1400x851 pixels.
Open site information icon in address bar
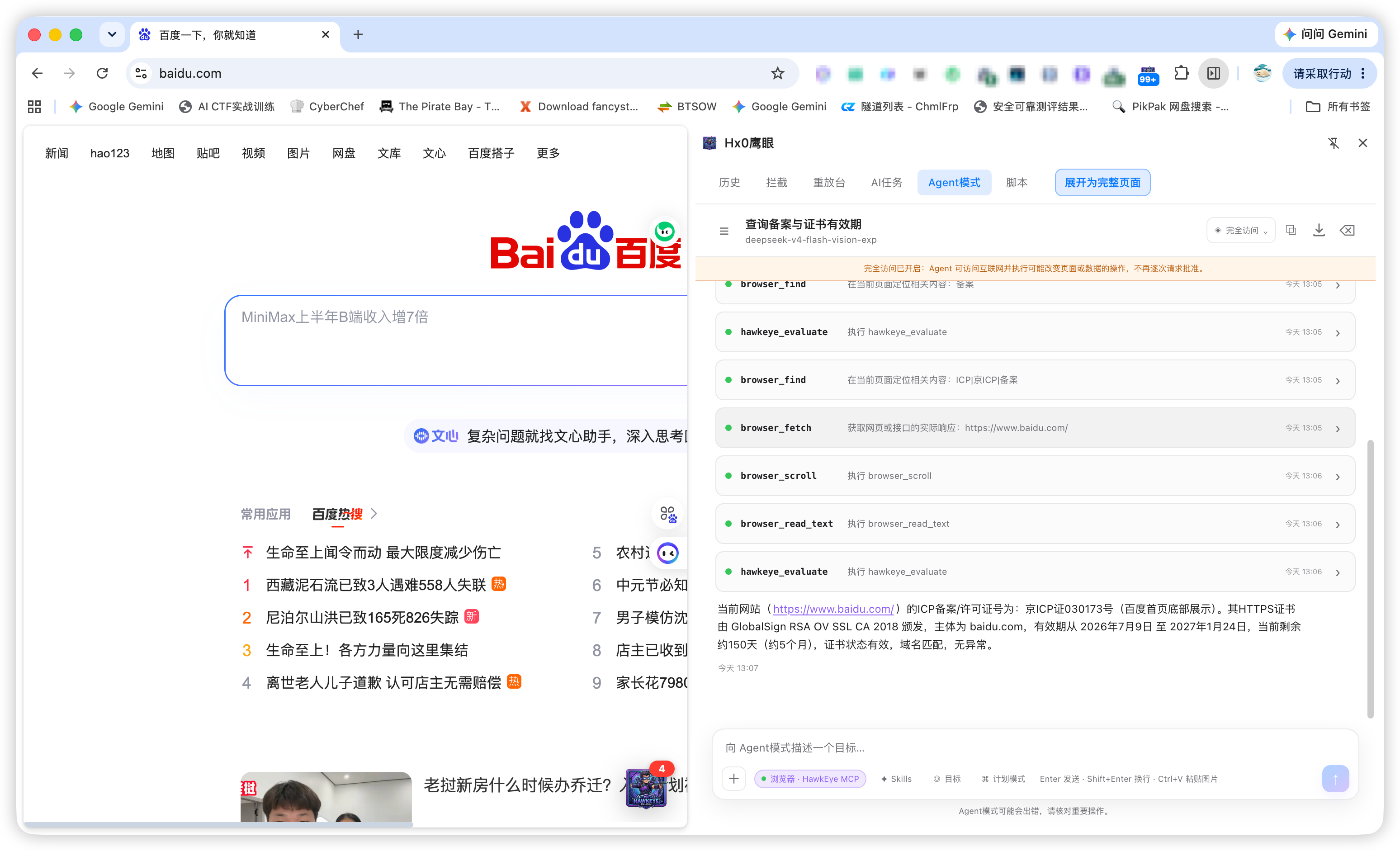(141, 73)
